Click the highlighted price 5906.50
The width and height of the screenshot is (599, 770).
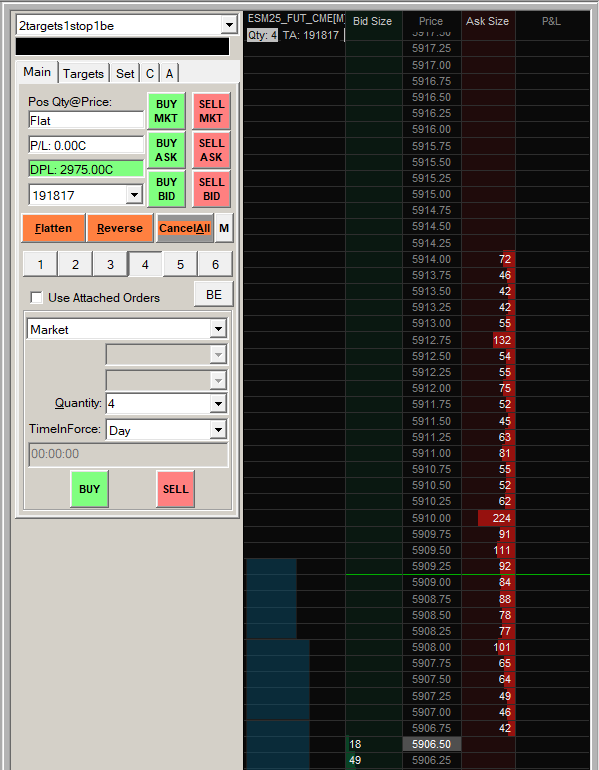click(x=432, y=744)
